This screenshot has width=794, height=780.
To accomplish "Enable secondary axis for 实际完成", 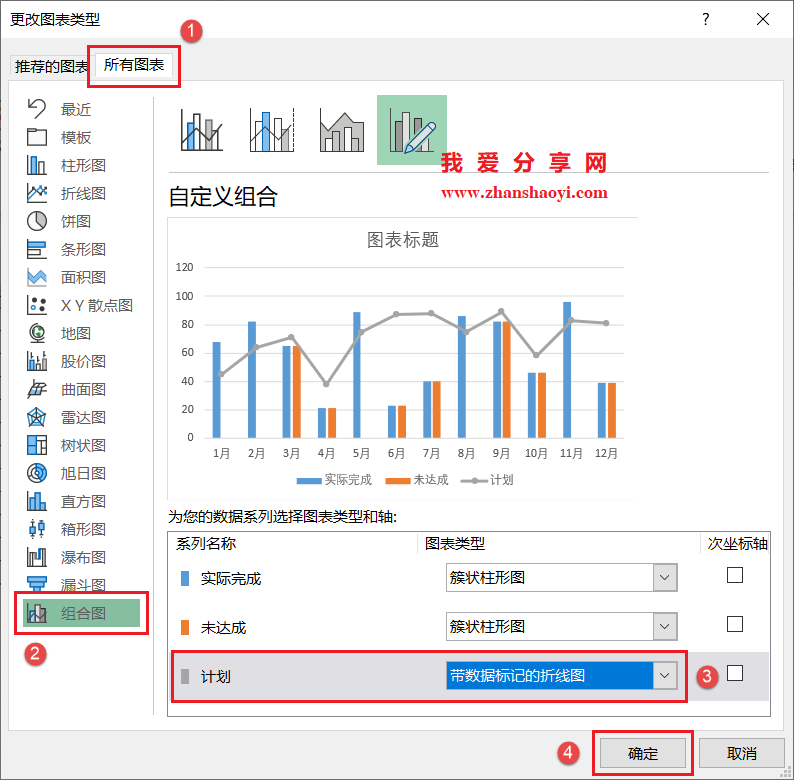I will click(735, 575).
